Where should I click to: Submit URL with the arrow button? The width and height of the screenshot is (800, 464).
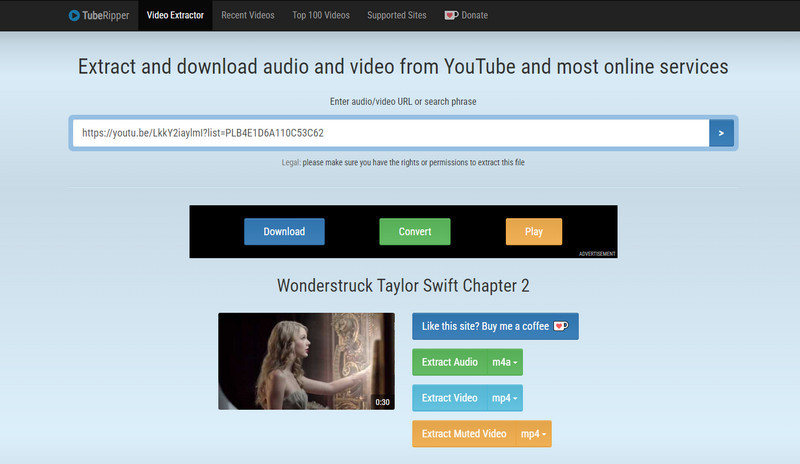click(x=721, y=133)
